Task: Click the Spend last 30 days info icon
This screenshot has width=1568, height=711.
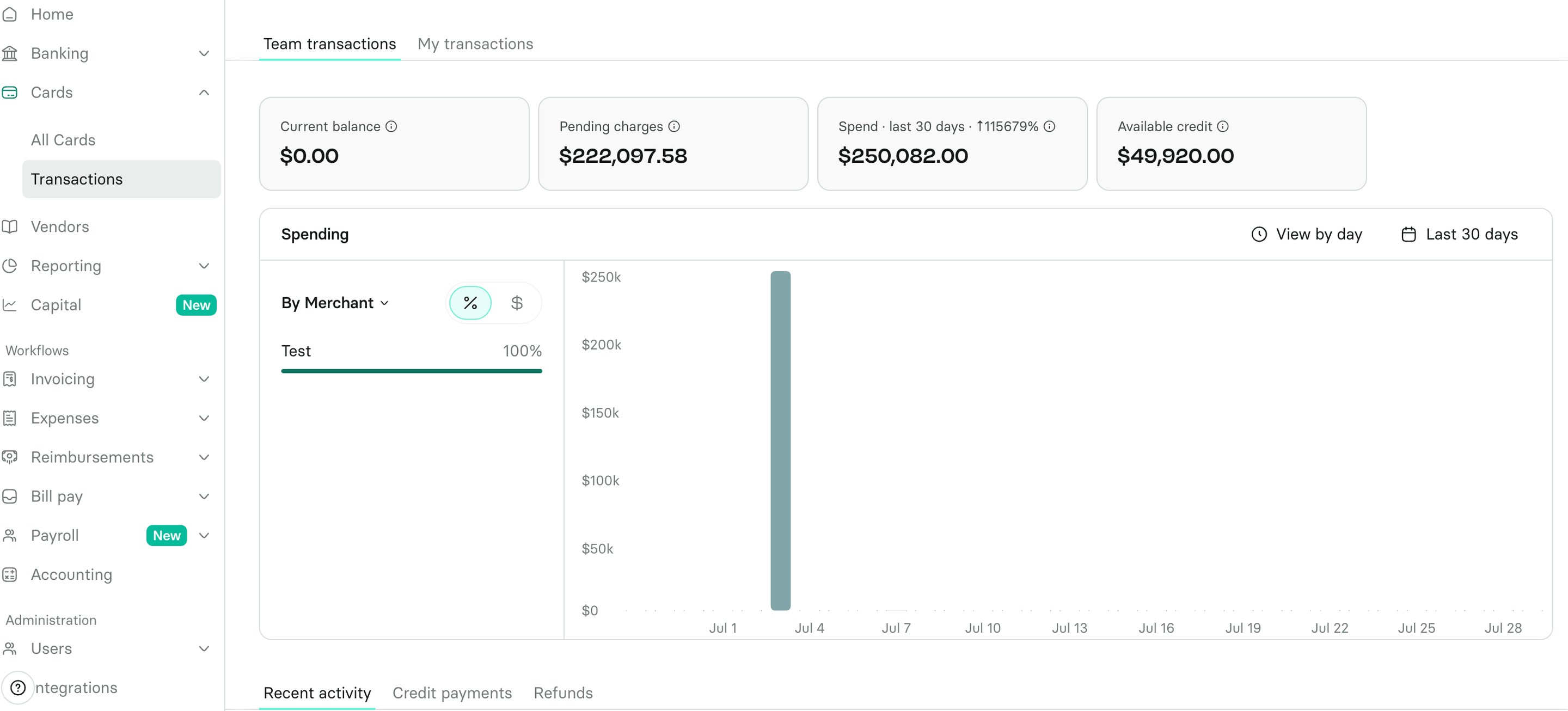Action: (x=1049, y=127)
